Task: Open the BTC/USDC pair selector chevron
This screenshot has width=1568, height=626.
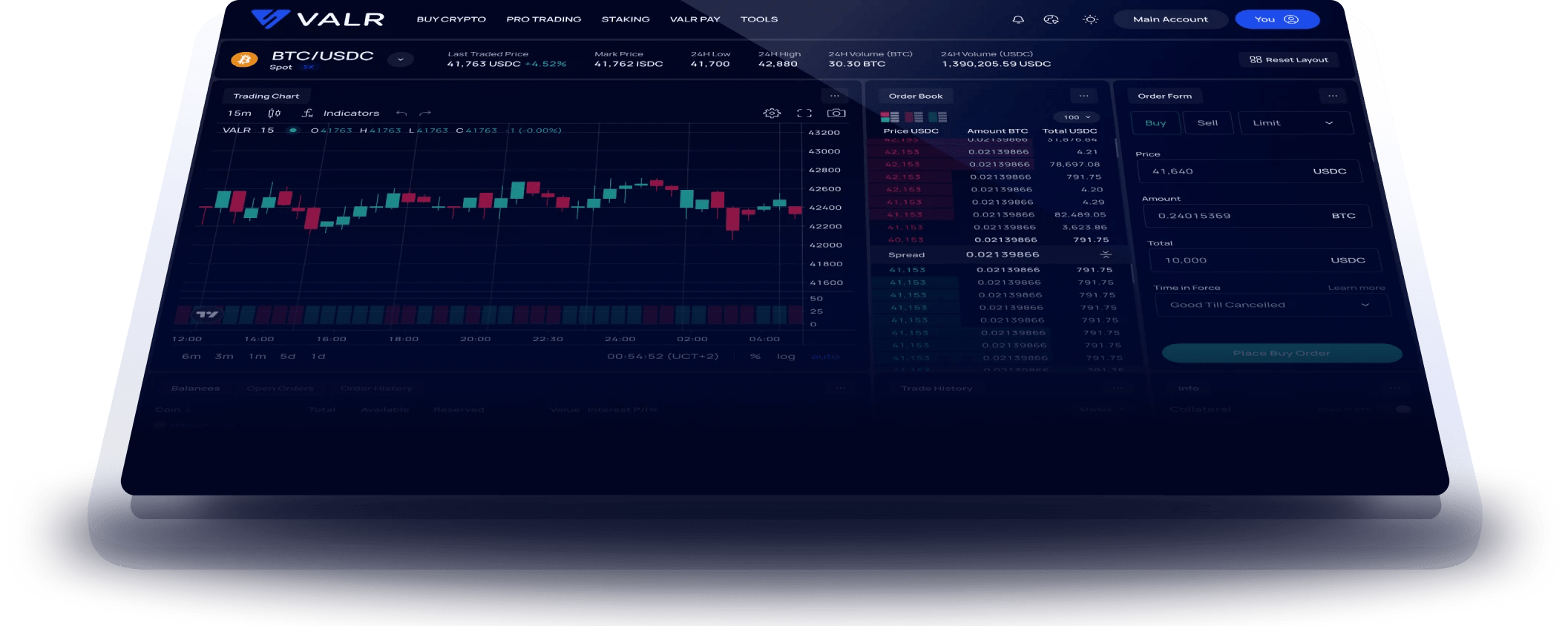Action: coord(401,59)
